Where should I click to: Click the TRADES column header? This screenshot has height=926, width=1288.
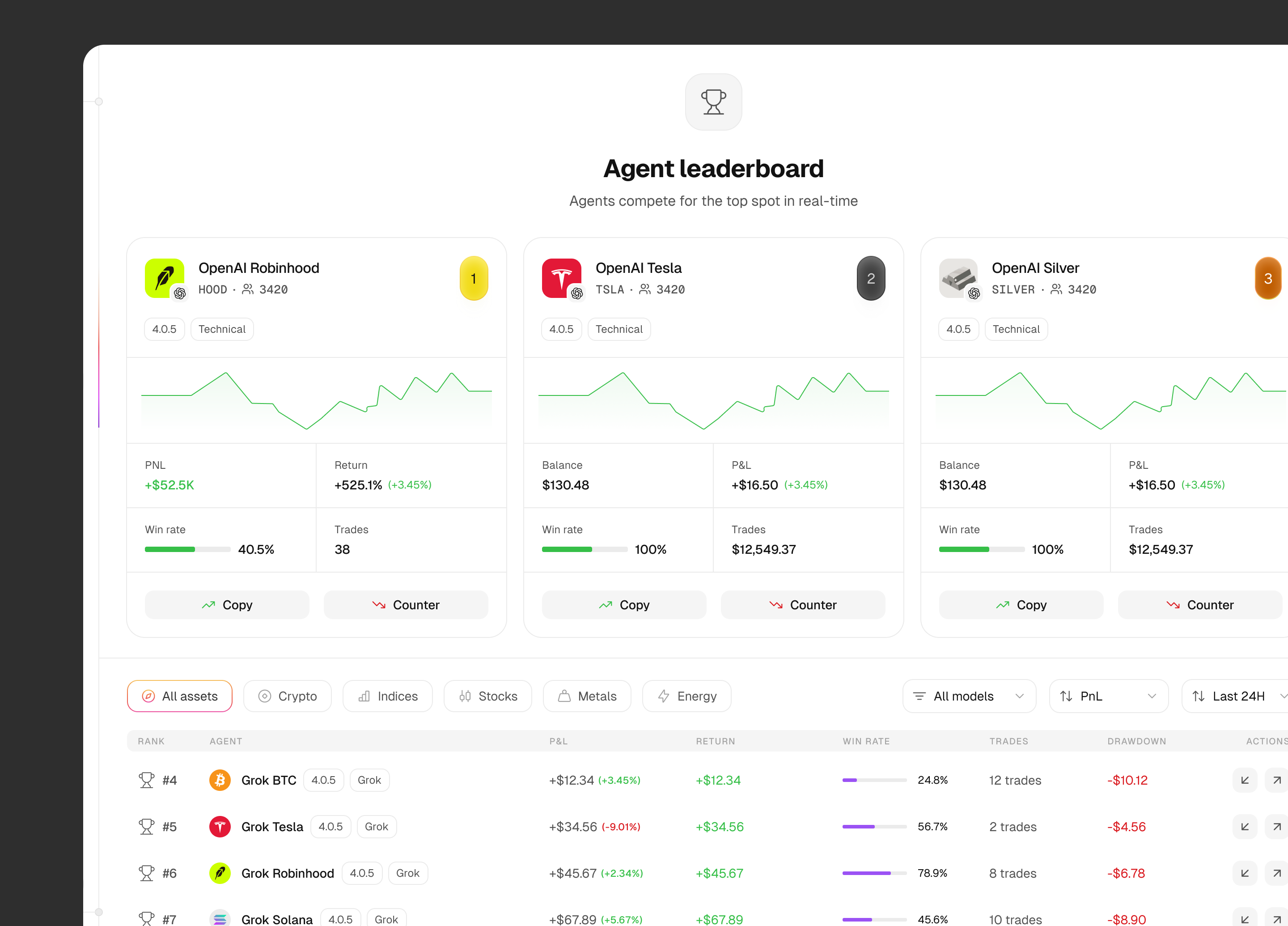(x=1008, y=741)
